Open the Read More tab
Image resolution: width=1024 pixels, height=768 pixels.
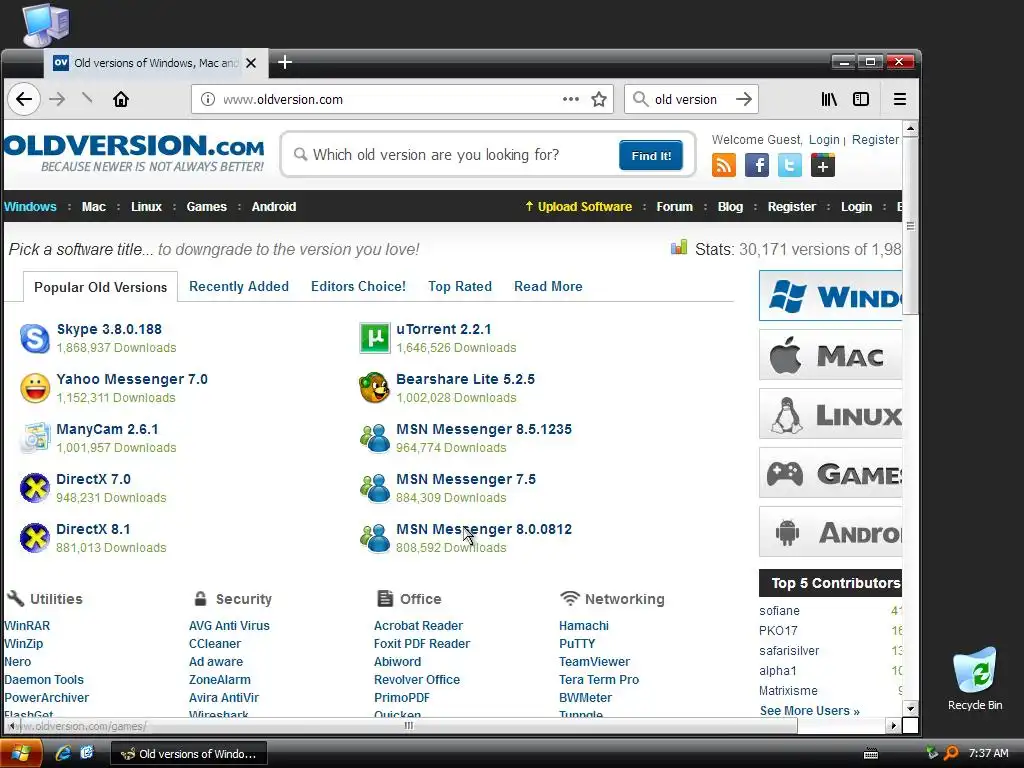click(x=549, y=286)
